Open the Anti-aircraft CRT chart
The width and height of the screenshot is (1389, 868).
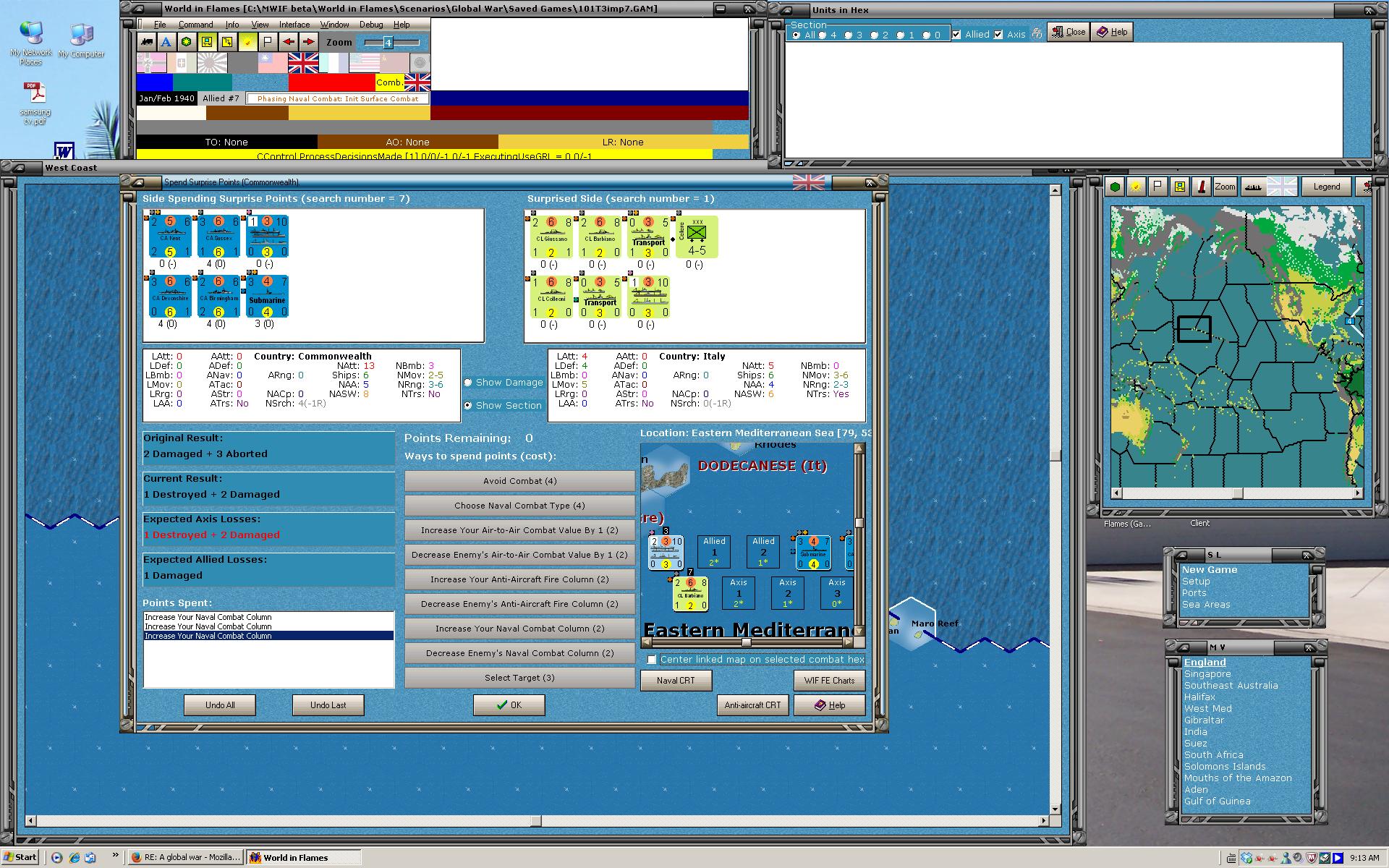[752, 705]
